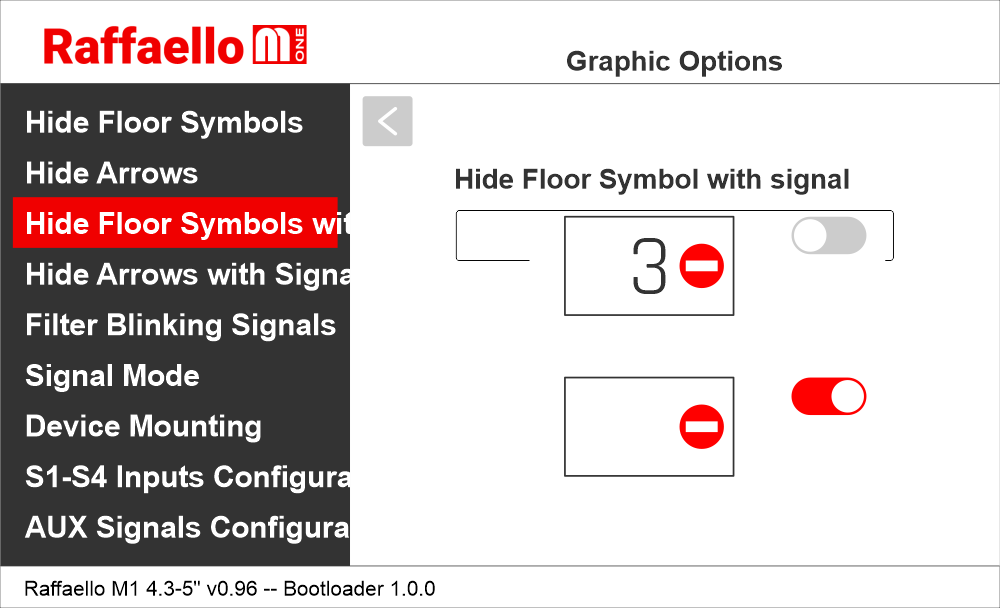
Task: Click the Graphic Options page title
Action: [674, 61]
